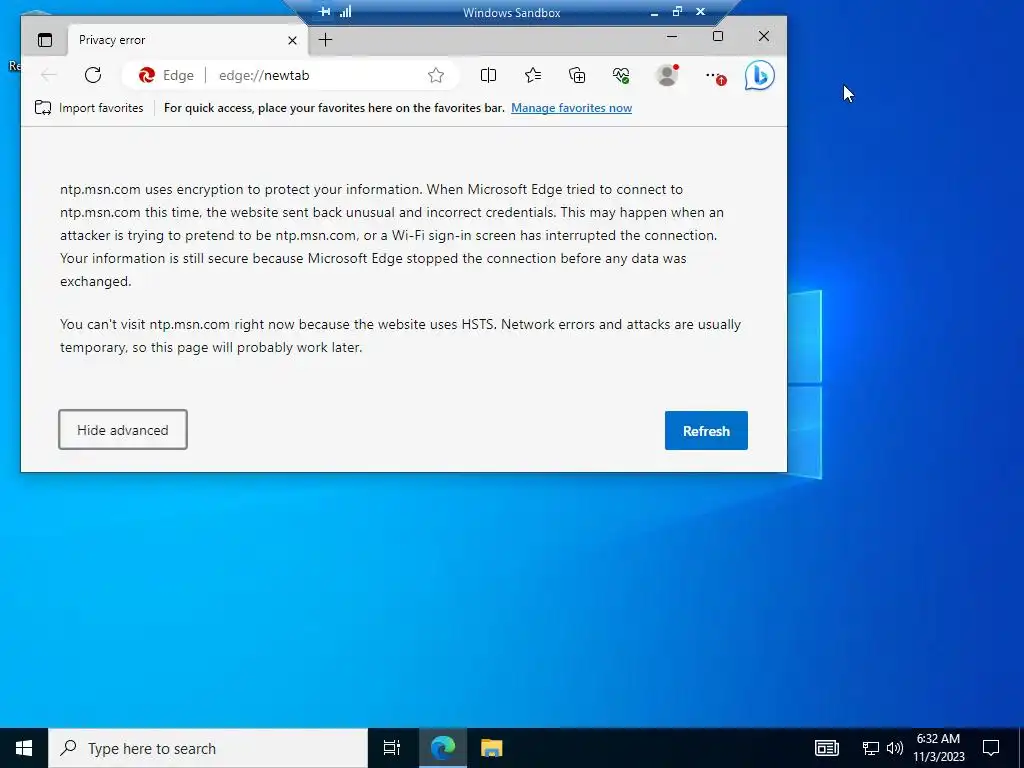
Task: Open the user profile avatar
Action: pyautogui.click(x=667, y=75)
